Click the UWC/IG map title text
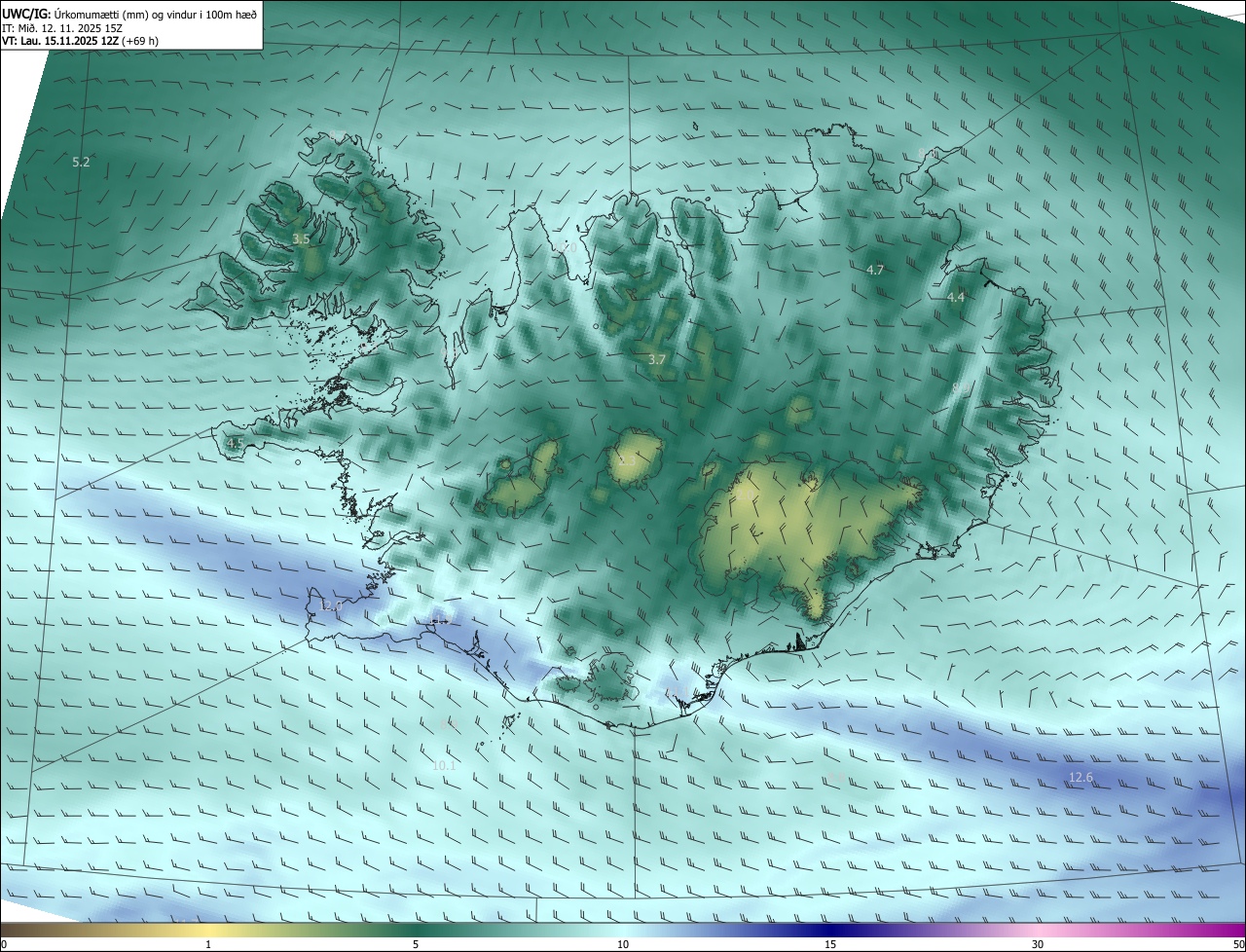 tap(129, 14)
